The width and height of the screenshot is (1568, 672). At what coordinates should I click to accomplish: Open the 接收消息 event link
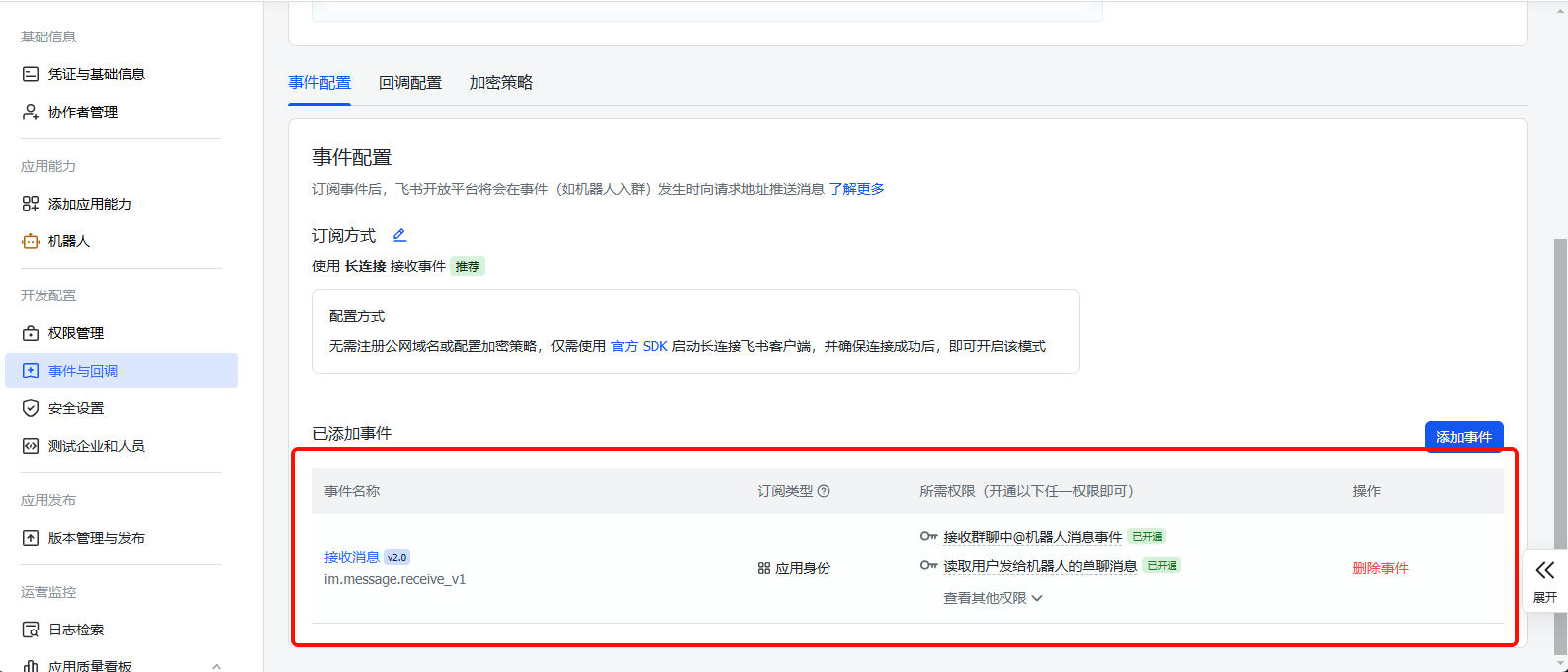pos(352,557)
